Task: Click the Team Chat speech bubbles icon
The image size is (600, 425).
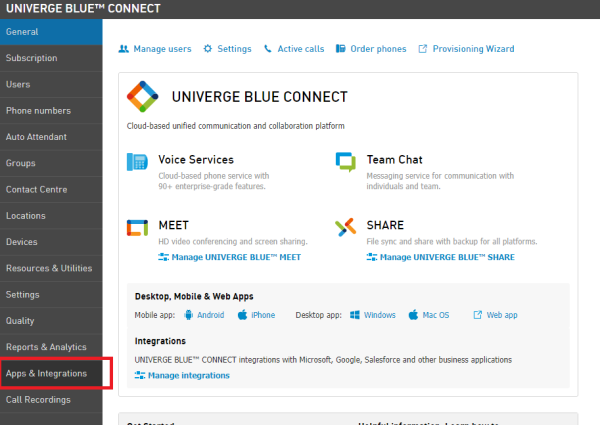Action: point(346,162)
